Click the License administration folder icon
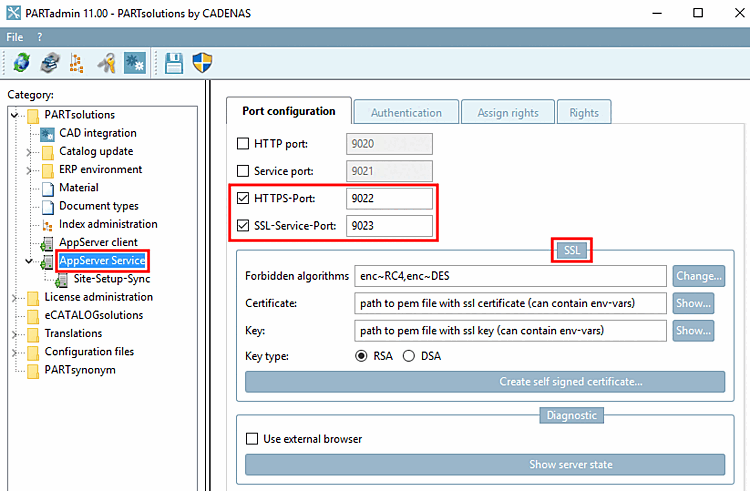The image size is (750, 491). pos(33,298)
